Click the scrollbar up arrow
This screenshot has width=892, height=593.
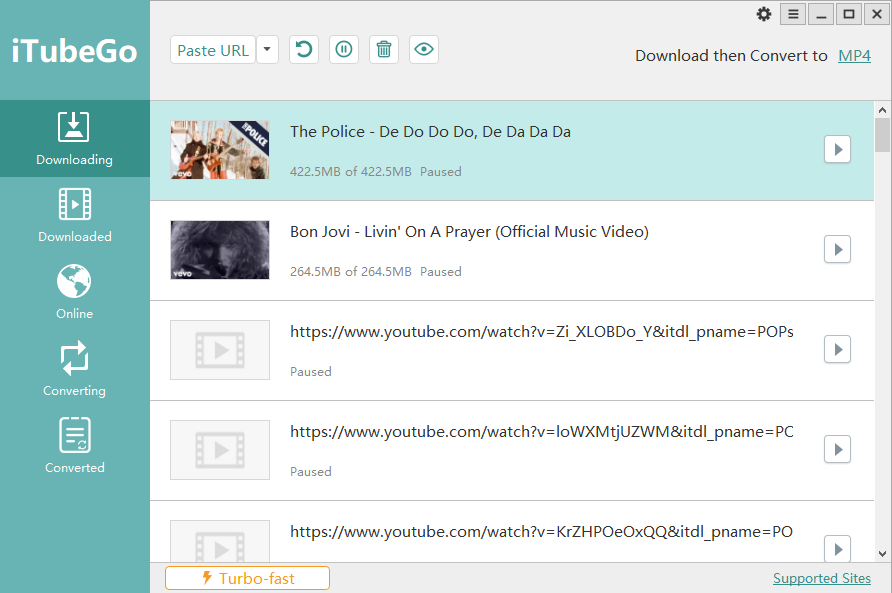882,110
